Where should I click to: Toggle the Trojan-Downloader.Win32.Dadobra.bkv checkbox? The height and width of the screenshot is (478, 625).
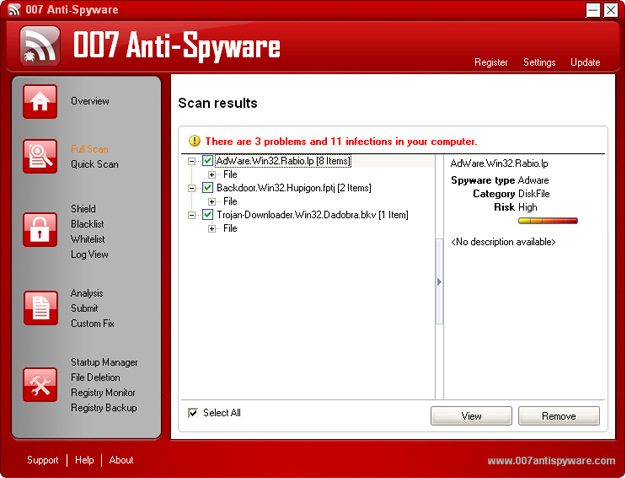tap(207, 214)
